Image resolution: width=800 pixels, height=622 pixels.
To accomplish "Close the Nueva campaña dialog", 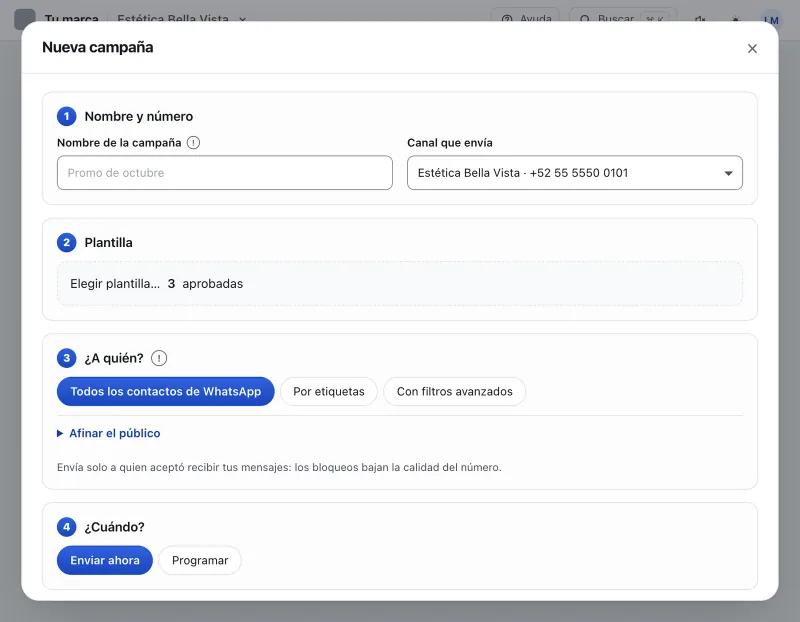I will (752, 48).
